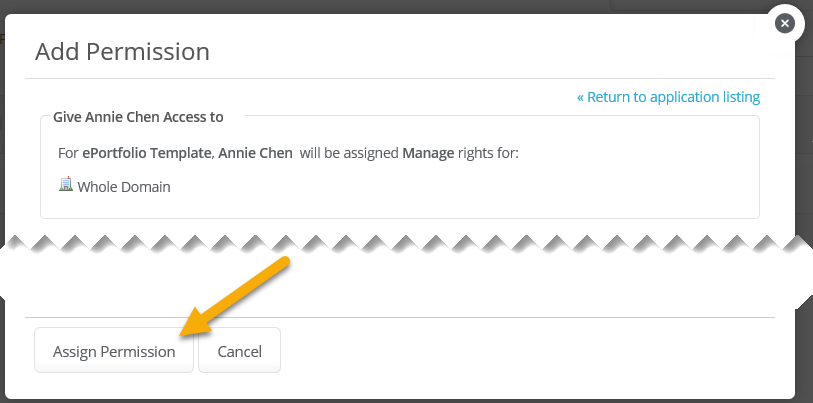The image size is (813, 403).
Task: Click the « chevron before Return
Action: point(581,97)
